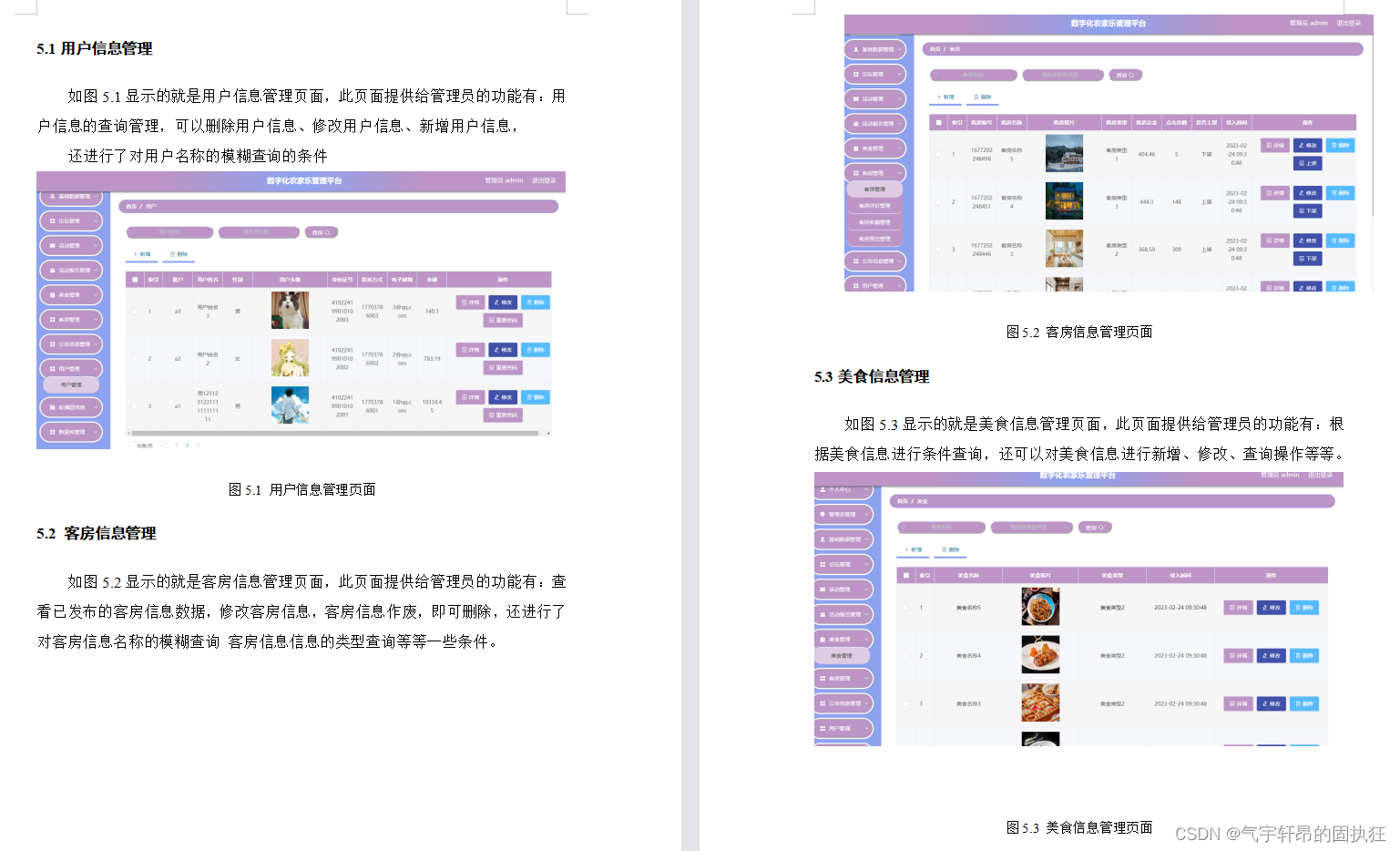Open 请选择性别 dropdown on user page figure
1400x851 pixels.
pos(259,232)
